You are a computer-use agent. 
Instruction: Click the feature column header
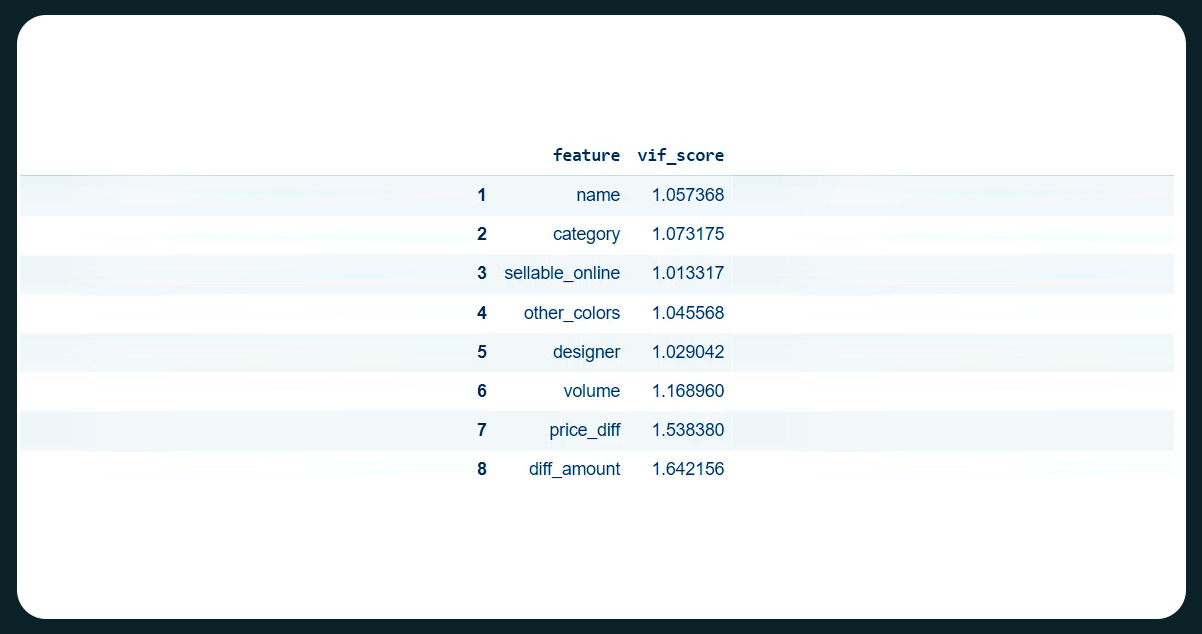(x=586, y=155)
